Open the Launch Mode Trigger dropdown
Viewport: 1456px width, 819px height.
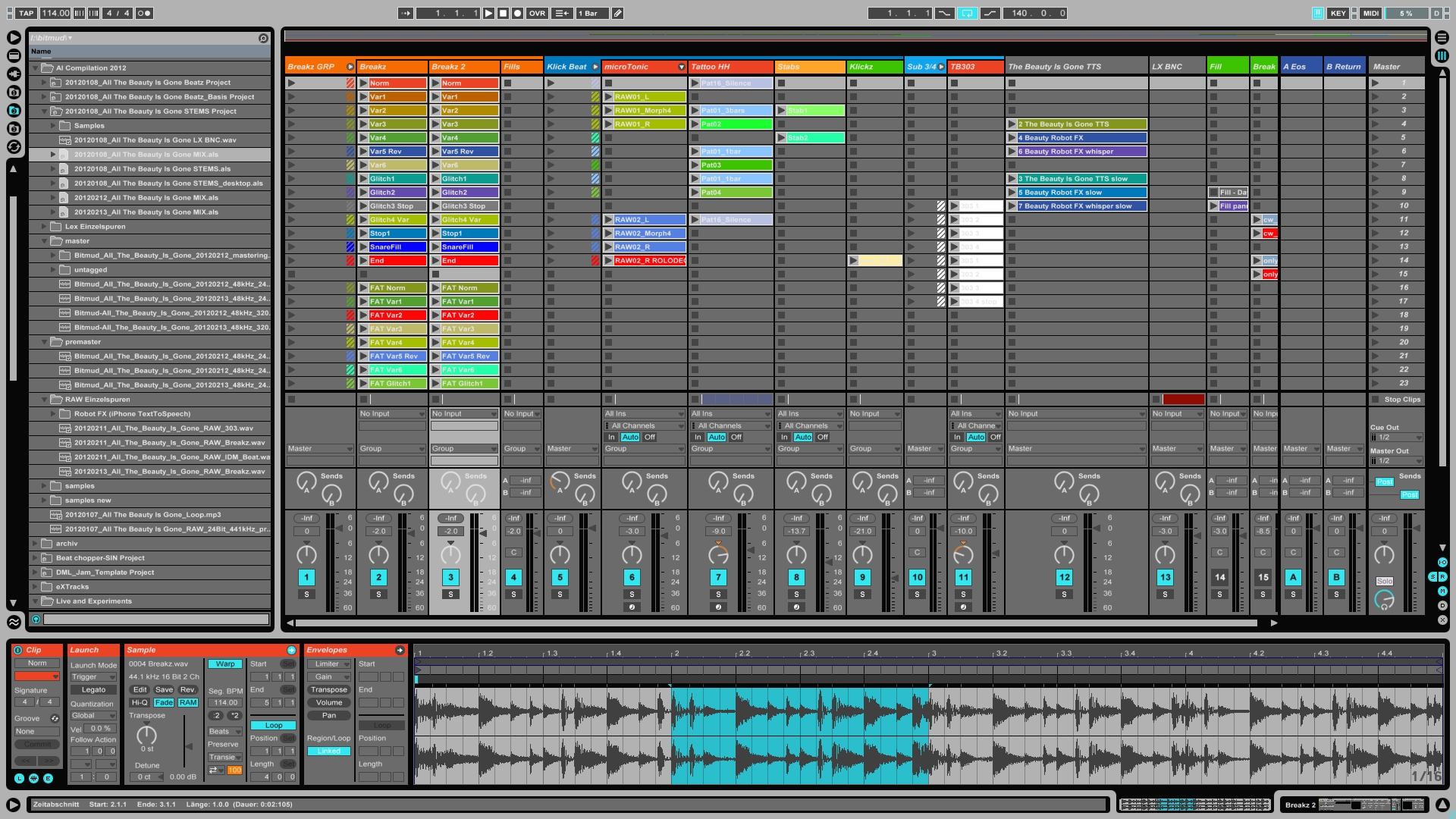tap(93, 677)
